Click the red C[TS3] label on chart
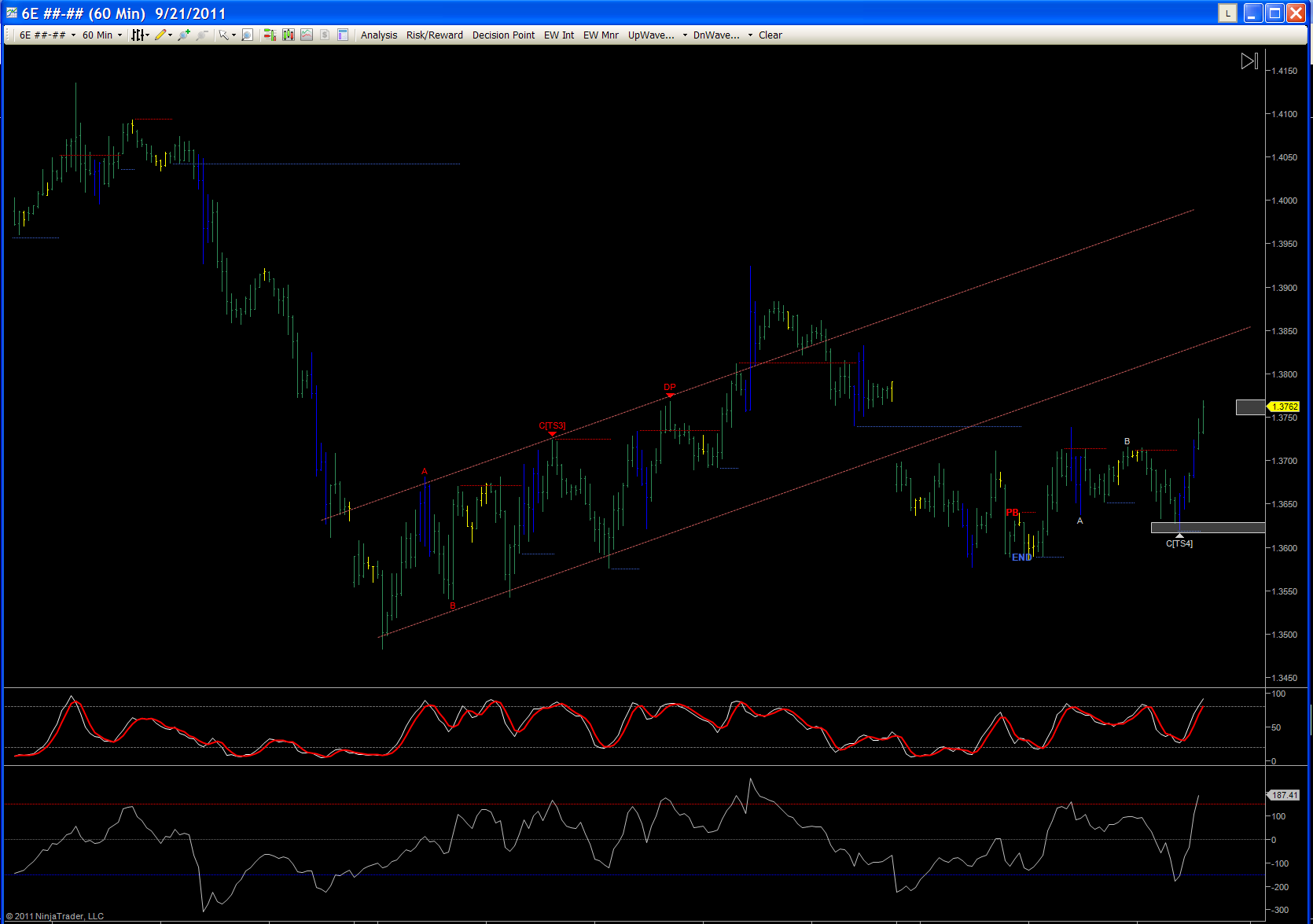Viewport: 1313px width, 924px height. (552, 425)
